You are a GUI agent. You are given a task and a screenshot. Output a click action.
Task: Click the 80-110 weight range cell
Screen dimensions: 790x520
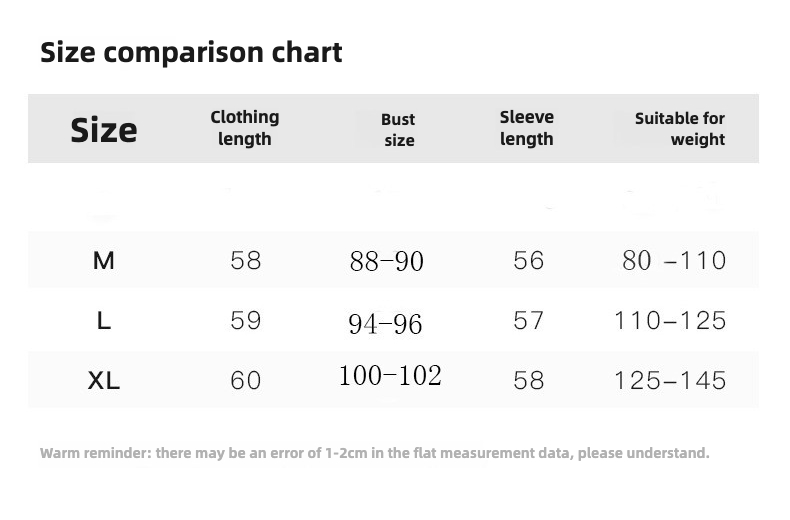click(674, 261)
